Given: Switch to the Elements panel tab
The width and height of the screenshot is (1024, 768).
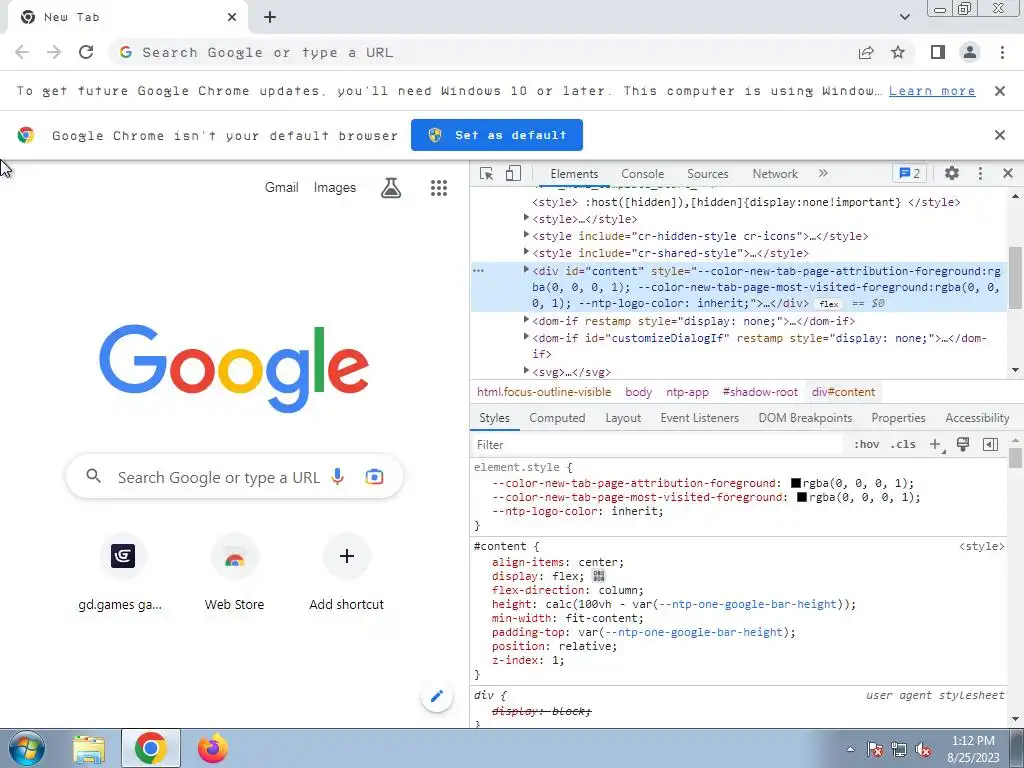Looking at the screenshot, I should tap(574, 174).
